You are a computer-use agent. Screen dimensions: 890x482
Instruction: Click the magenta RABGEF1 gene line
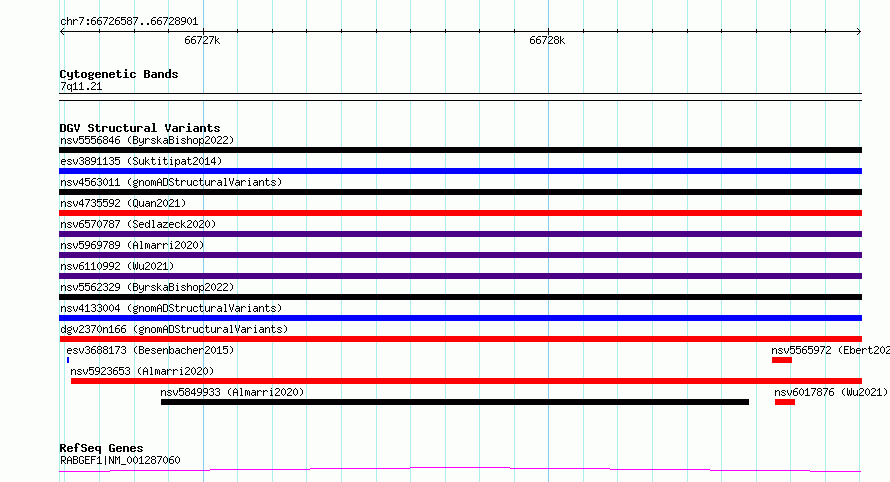coord(460,470)
